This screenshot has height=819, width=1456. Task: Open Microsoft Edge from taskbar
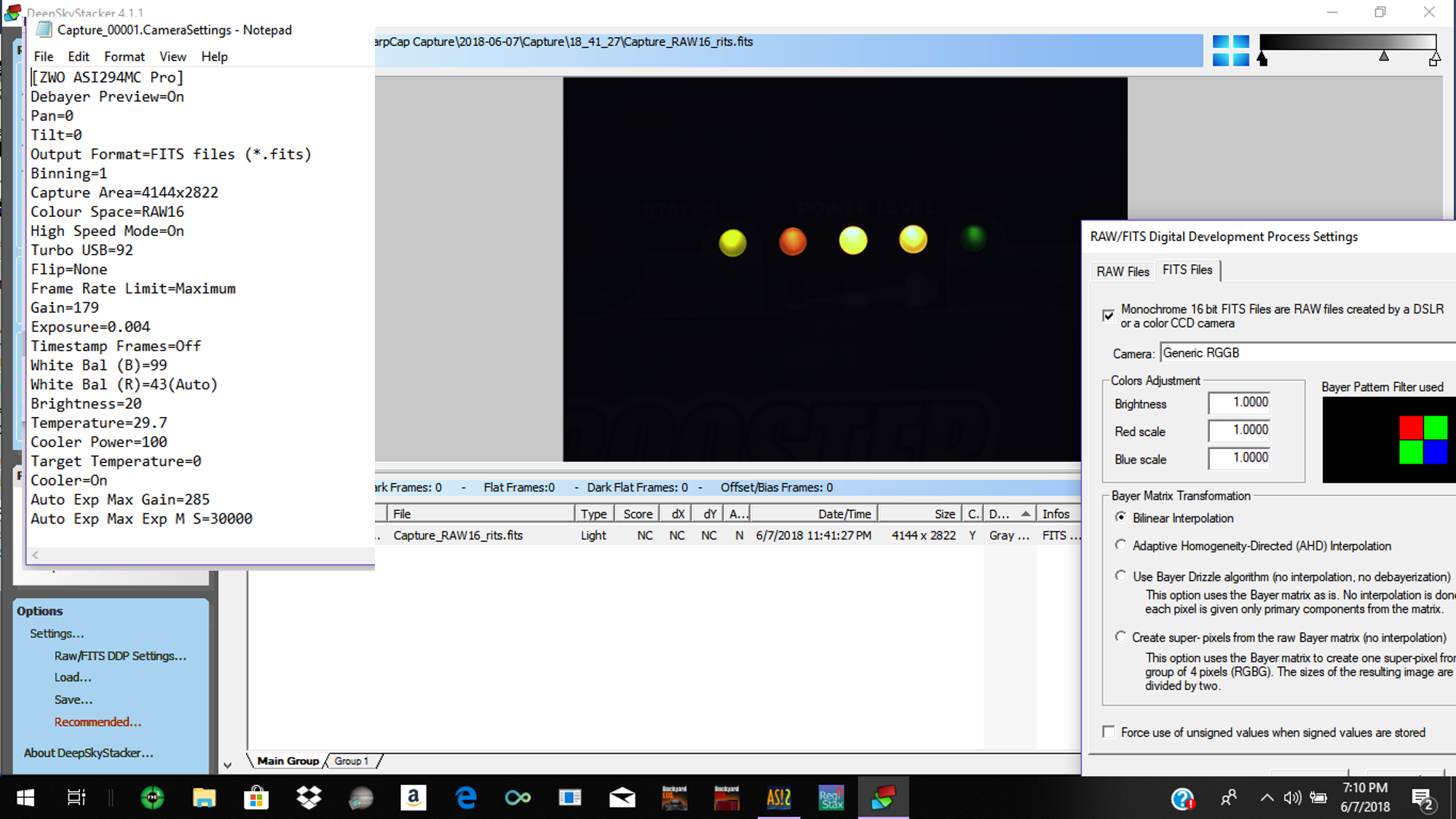tap(466, 798)
